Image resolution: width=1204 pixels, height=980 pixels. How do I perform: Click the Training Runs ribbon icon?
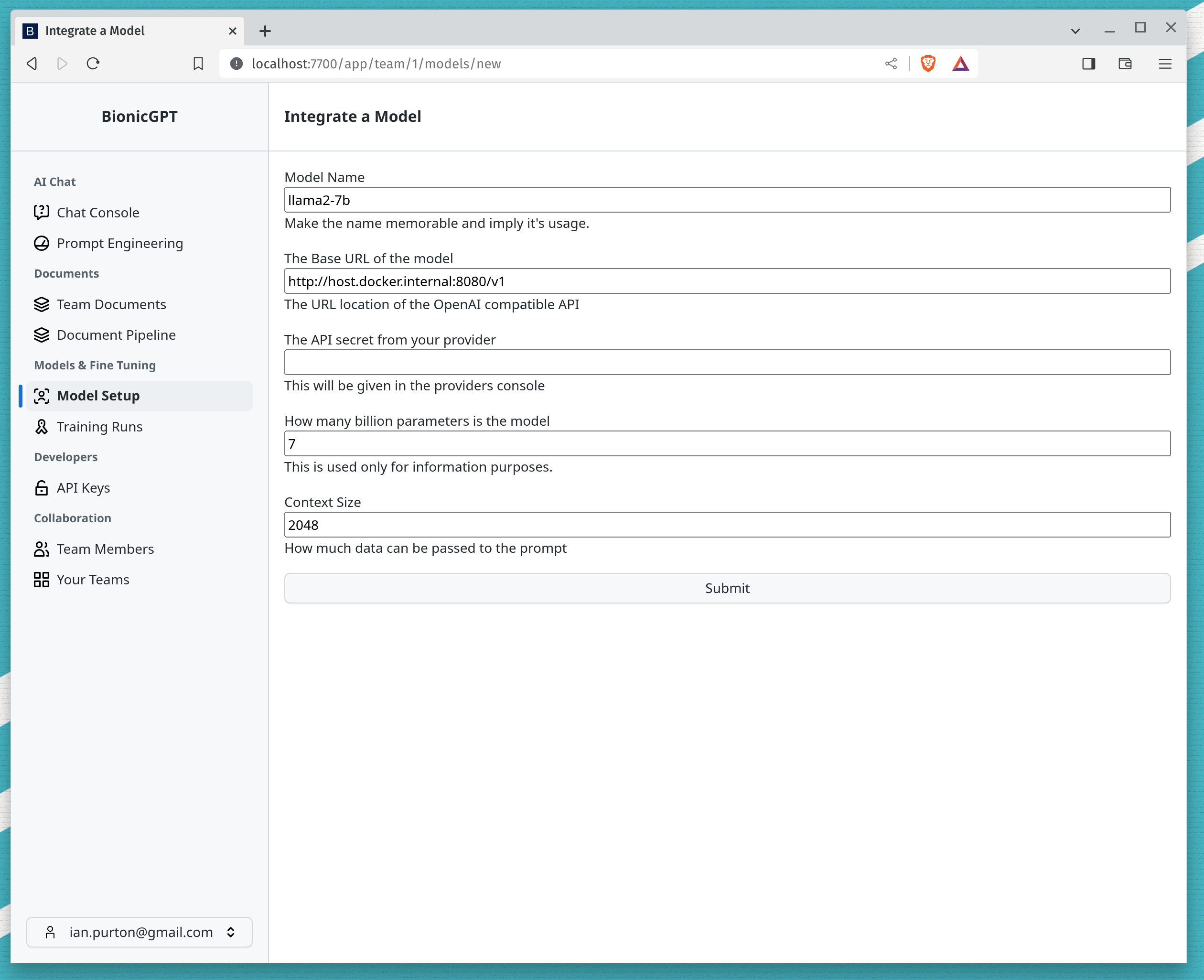[41, 427]
